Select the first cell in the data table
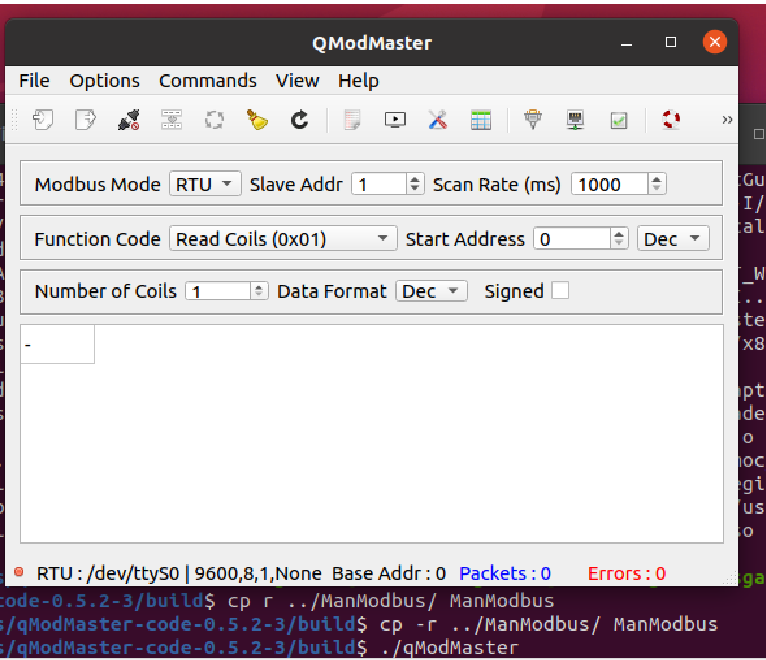 coord(58,344)
